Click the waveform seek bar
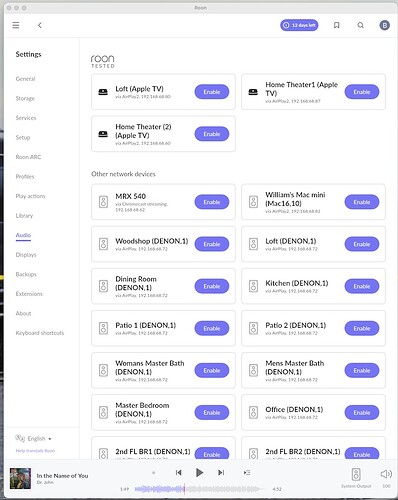Image resolution: width=398 pixels, height=500 pixels. pos(201,489)
